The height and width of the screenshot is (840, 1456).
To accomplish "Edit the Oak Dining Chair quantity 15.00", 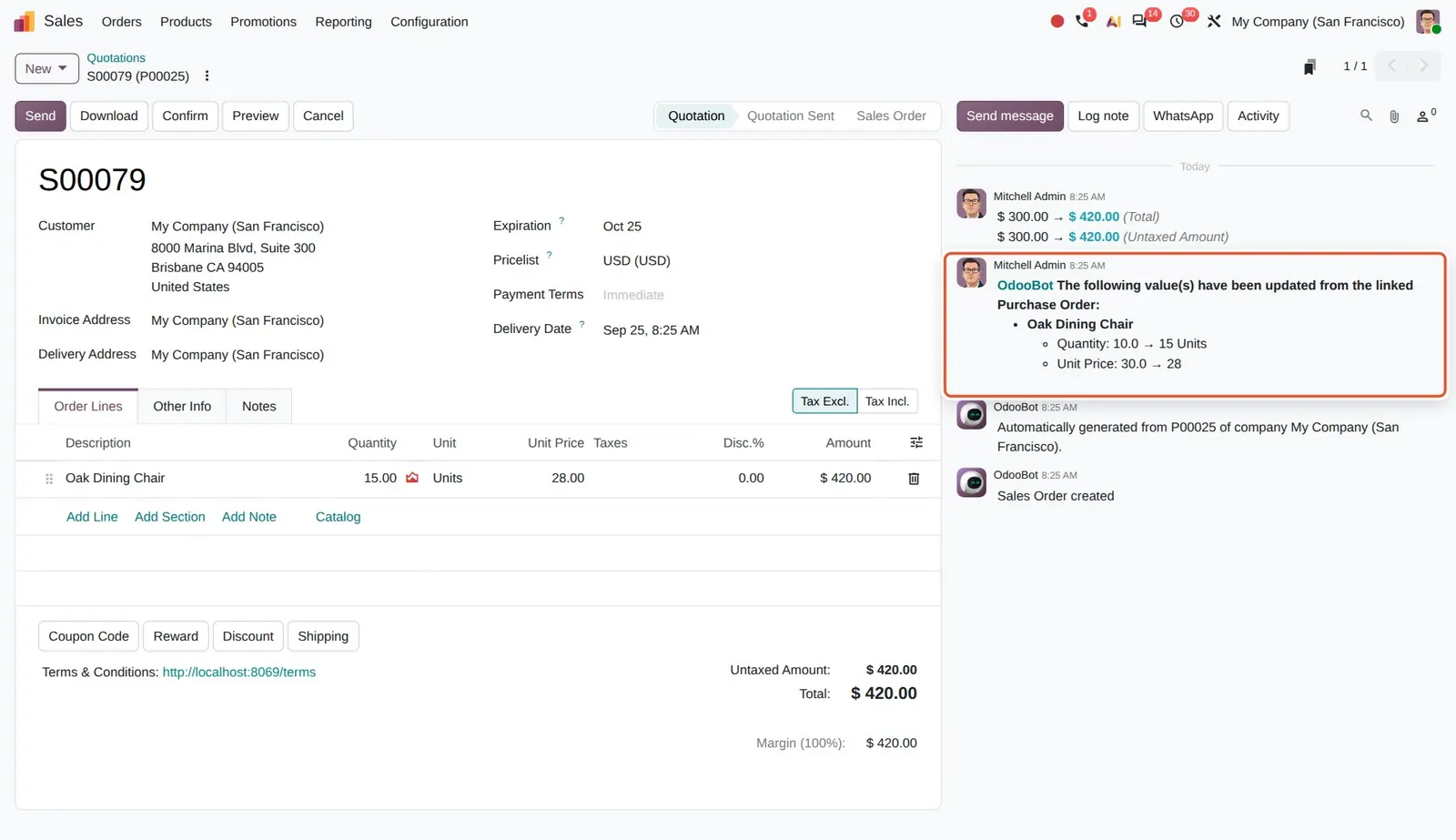I will point(380,479).
